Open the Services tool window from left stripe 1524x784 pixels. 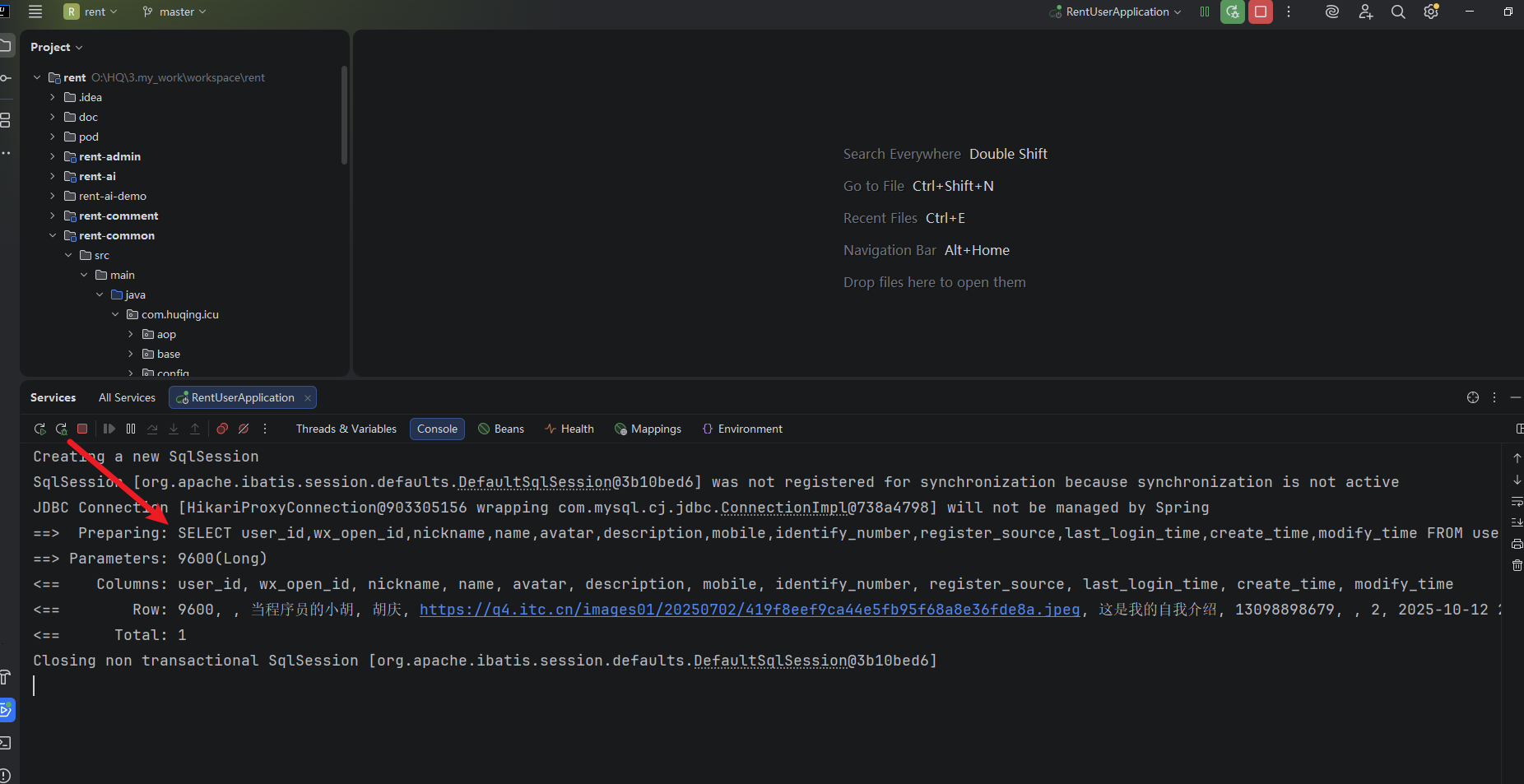click(x=6, y=709)
